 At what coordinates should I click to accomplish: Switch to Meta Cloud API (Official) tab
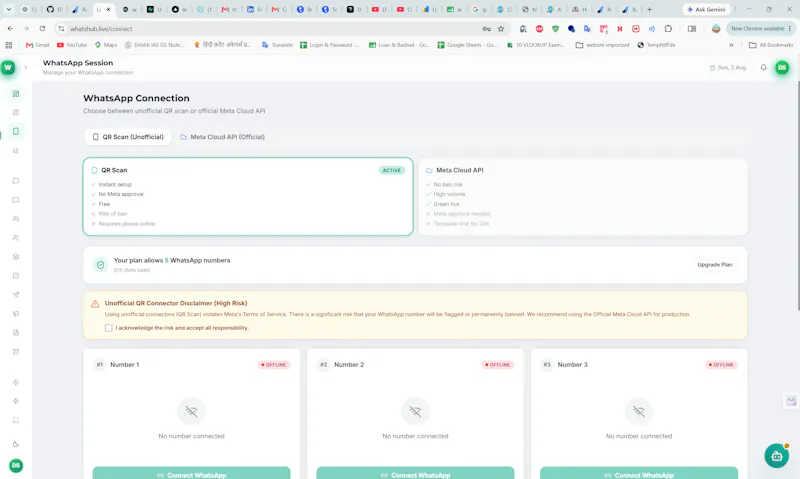pos(222,137)
